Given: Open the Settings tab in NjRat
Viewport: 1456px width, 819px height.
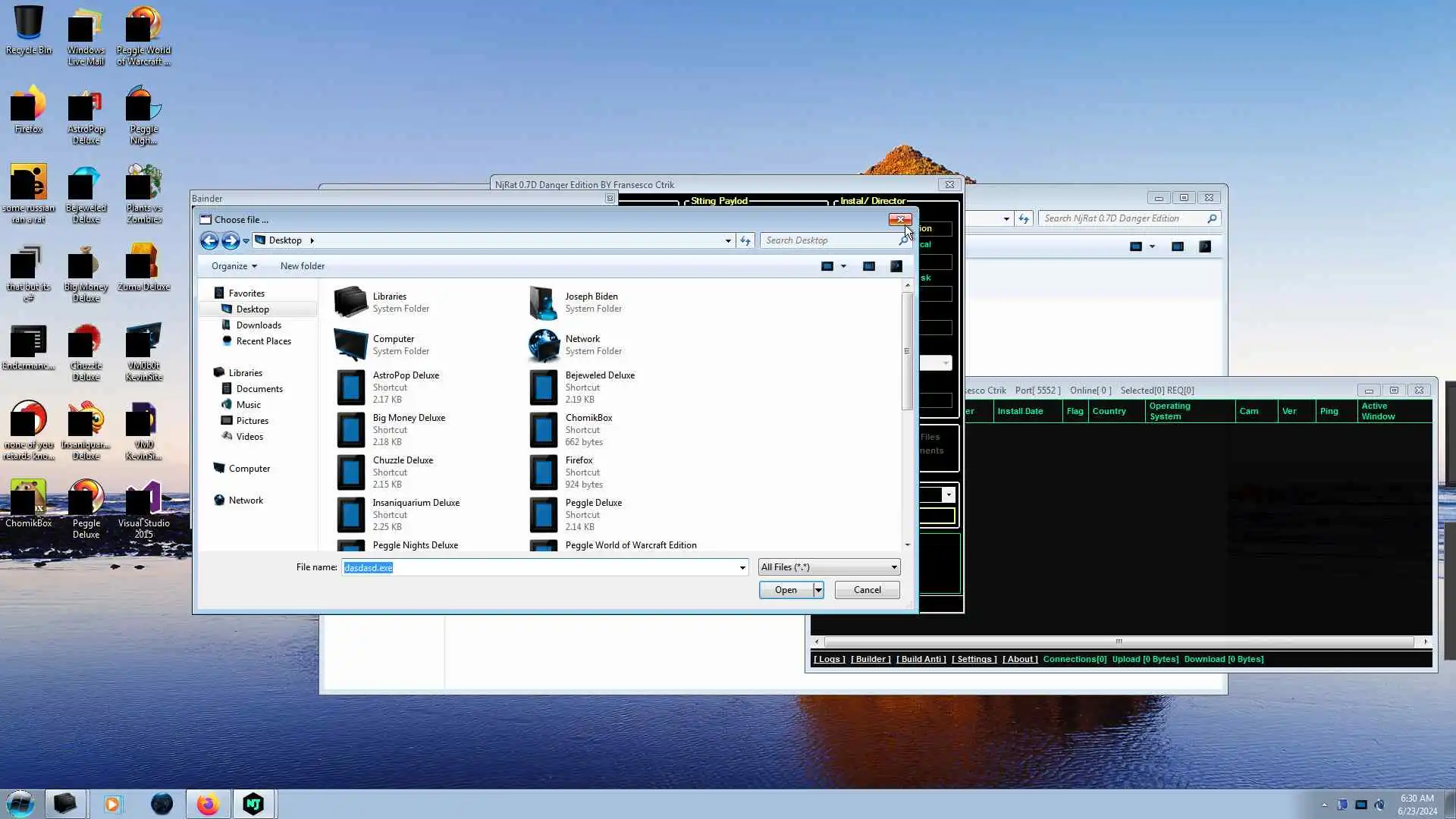Looking at the screenshot, I should (x=974, y=659).
